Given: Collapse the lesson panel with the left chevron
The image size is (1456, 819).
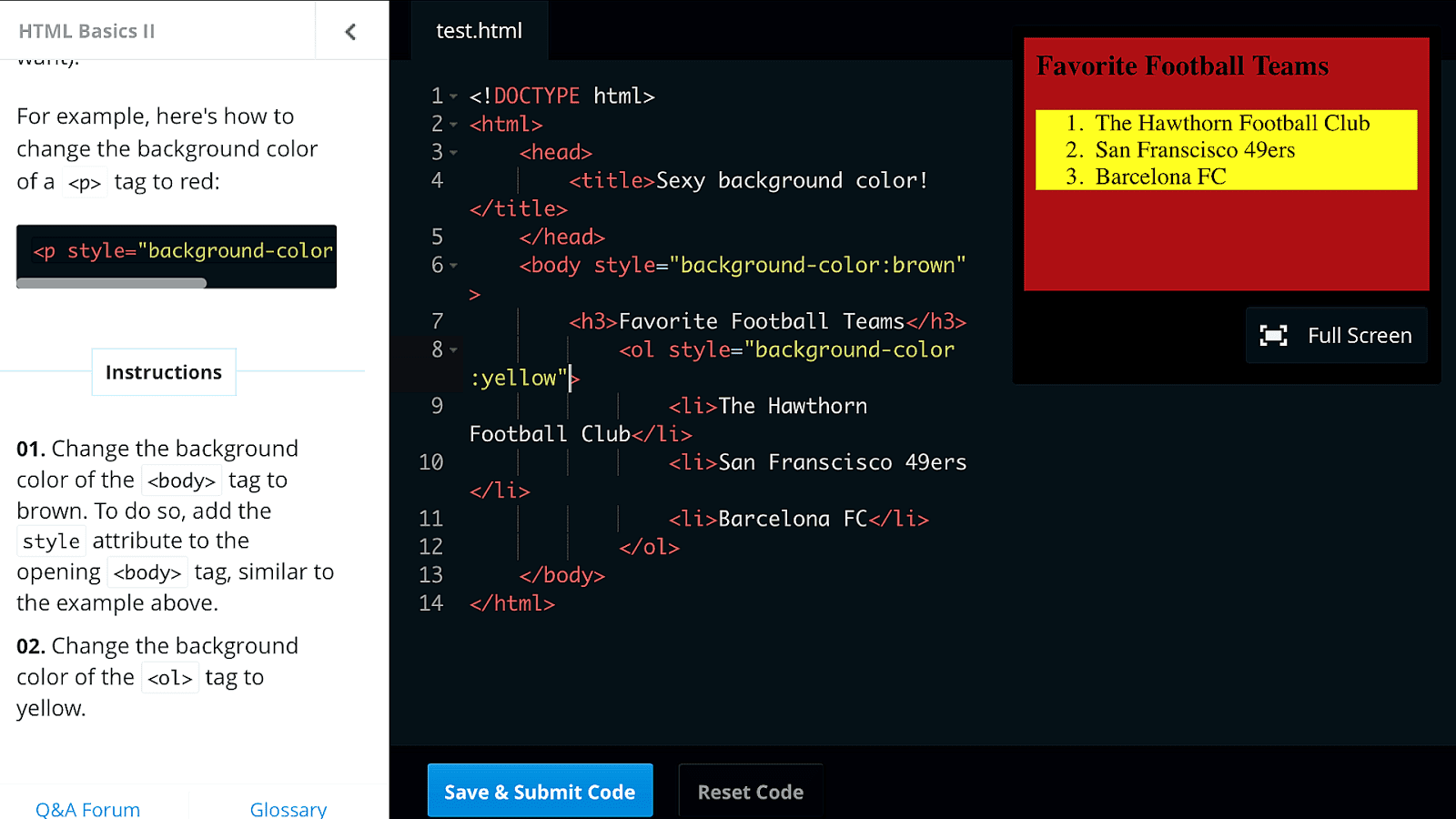Looking at the screenshot, I should pyautogui.click(x=351, y=30).
